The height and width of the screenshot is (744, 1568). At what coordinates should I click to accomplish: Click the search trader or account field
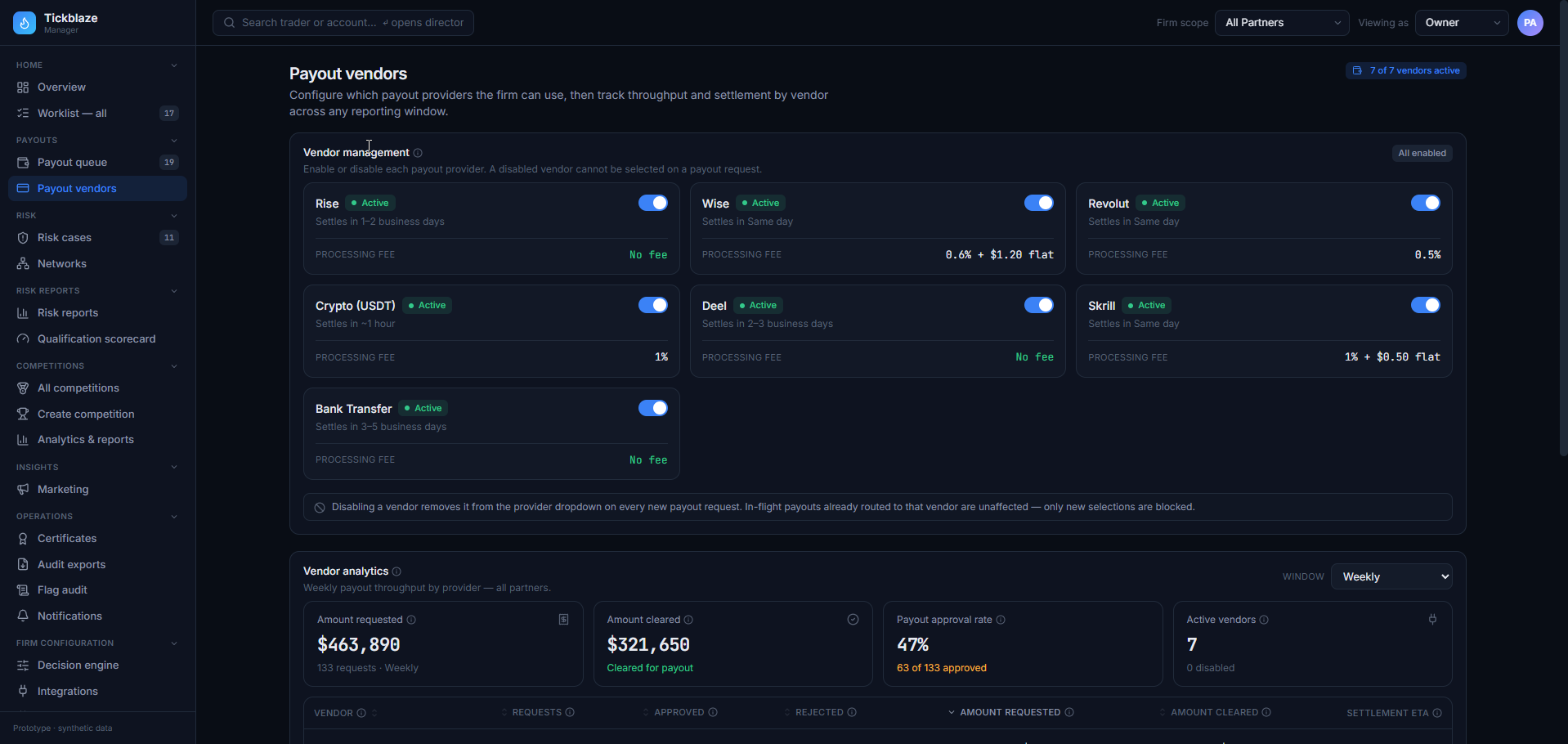coord(343,23)
